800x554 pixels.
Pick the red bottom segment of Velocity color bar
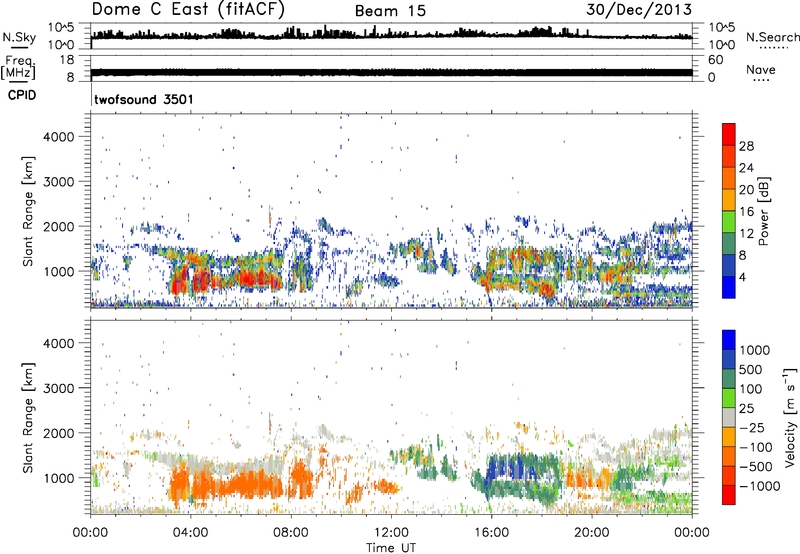(729, 495)
